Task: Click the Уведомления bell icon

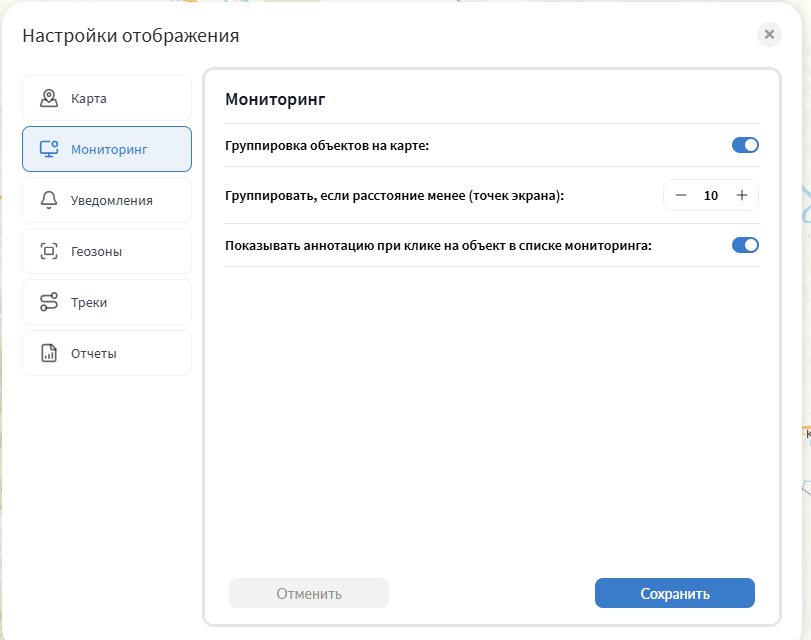Action: point(49,200)
